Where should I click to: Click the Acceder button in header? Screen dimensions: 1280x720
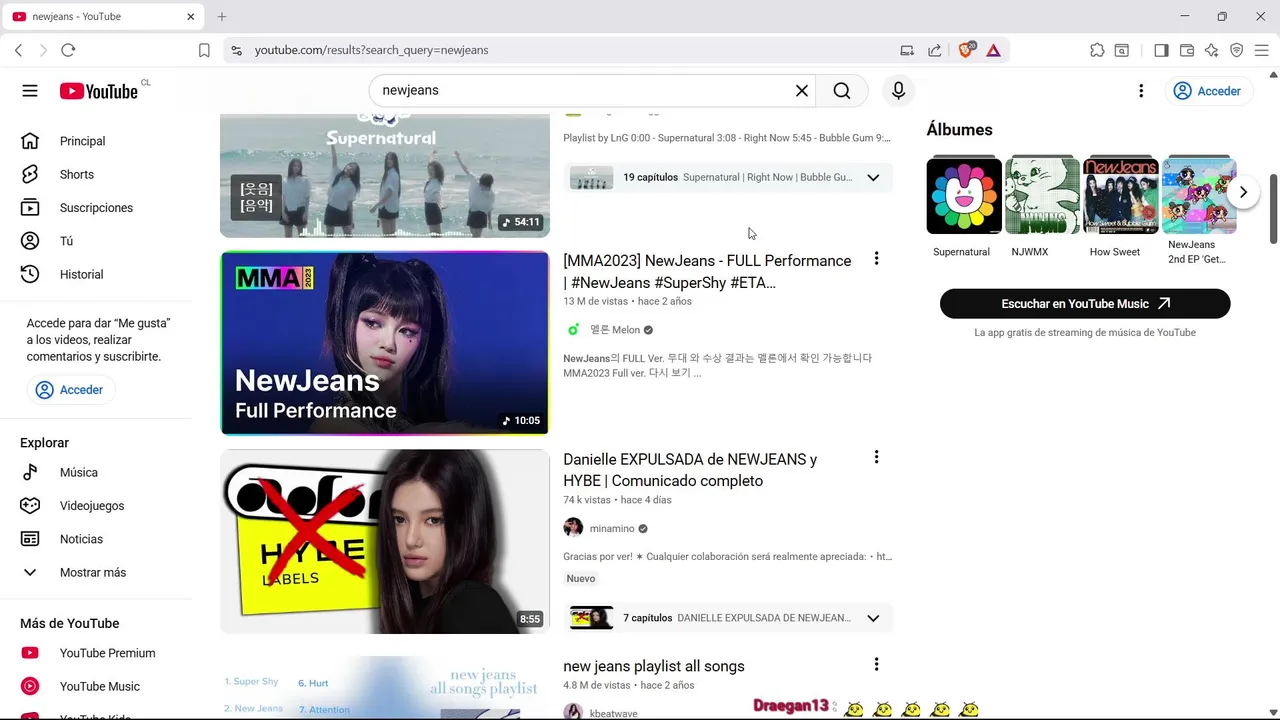[1207, 91]
